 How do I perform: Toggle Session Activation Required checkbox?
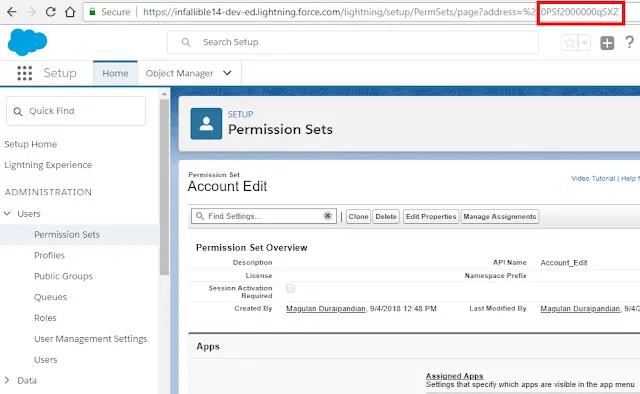point(290,289)
